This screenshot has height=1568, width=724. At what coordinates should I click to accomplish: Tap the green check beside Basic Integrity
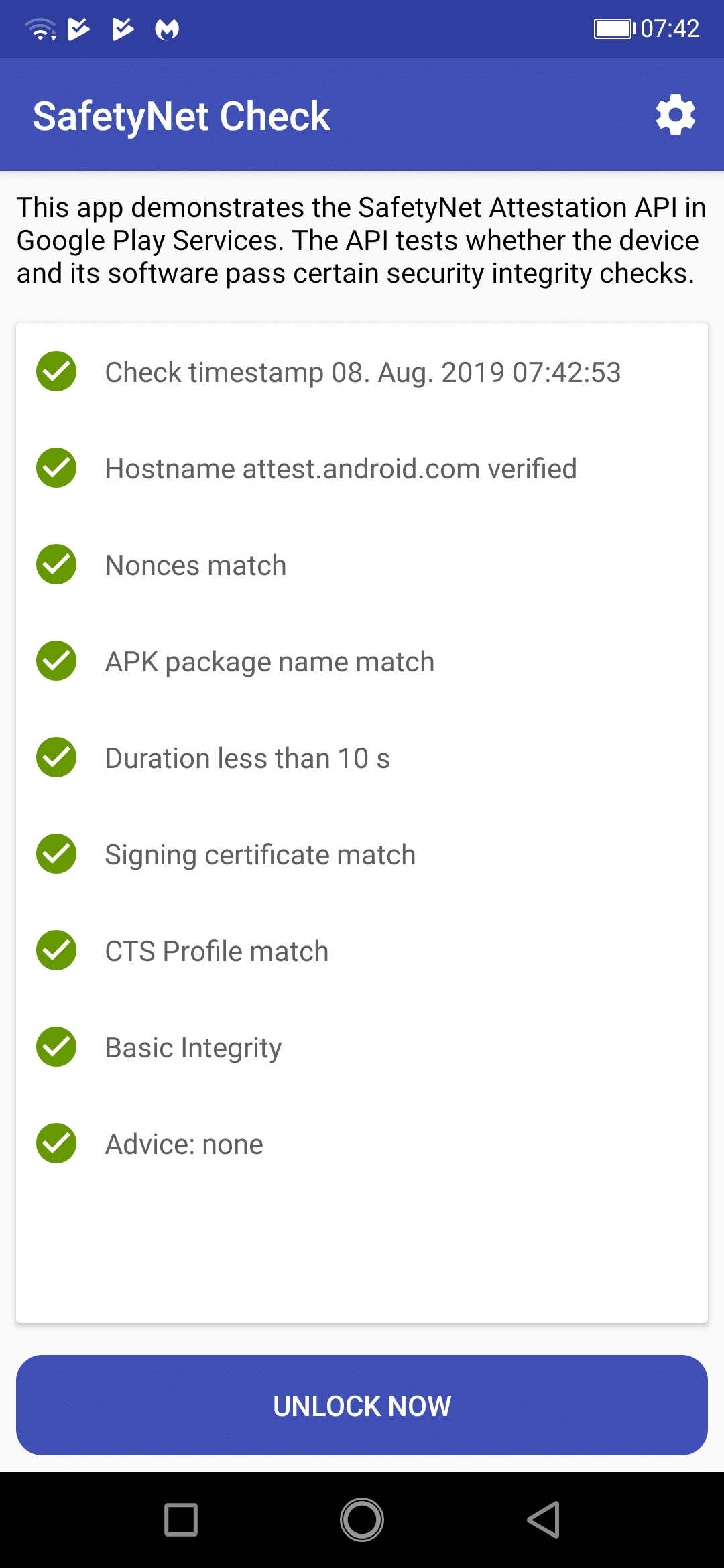(56, 1047)
